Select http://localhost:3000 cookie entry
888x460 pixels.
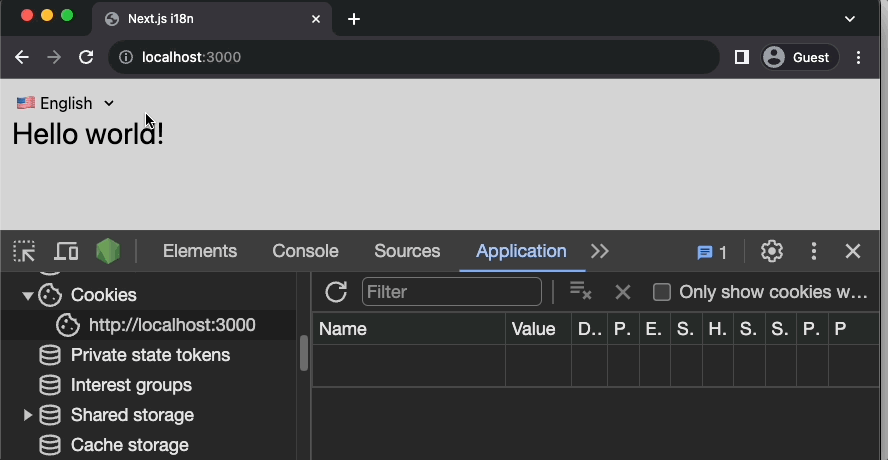pos(171,325)
